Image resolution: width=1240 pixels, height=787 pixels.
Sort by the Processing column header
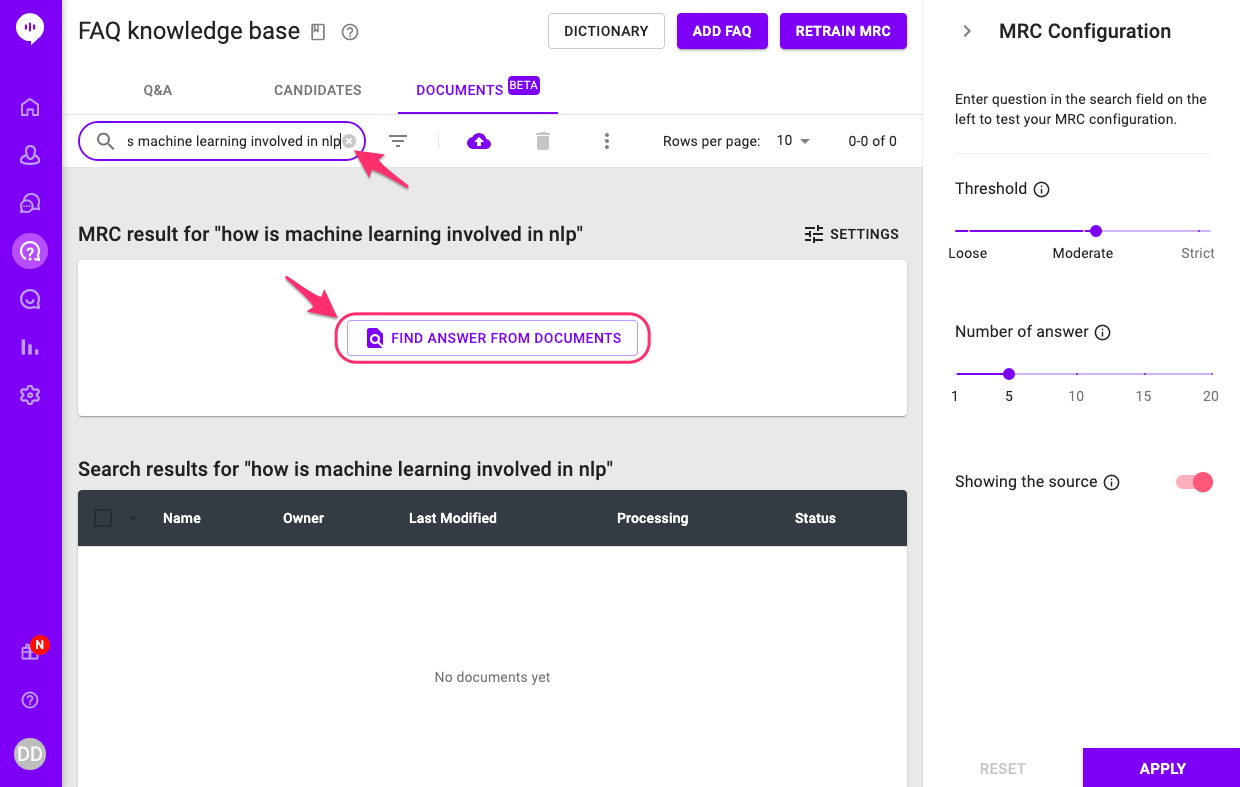coord(653,518)
